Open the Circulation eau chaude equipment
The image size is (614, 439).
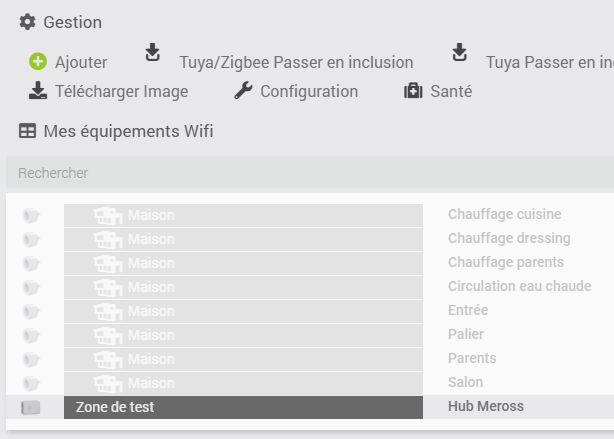click(520, 286)
